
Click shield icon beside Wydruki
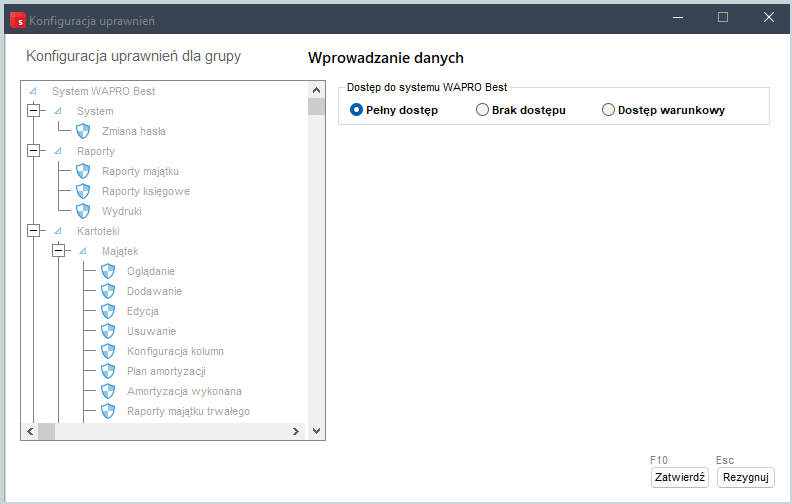pyautogui.click(x=83, y=211)
